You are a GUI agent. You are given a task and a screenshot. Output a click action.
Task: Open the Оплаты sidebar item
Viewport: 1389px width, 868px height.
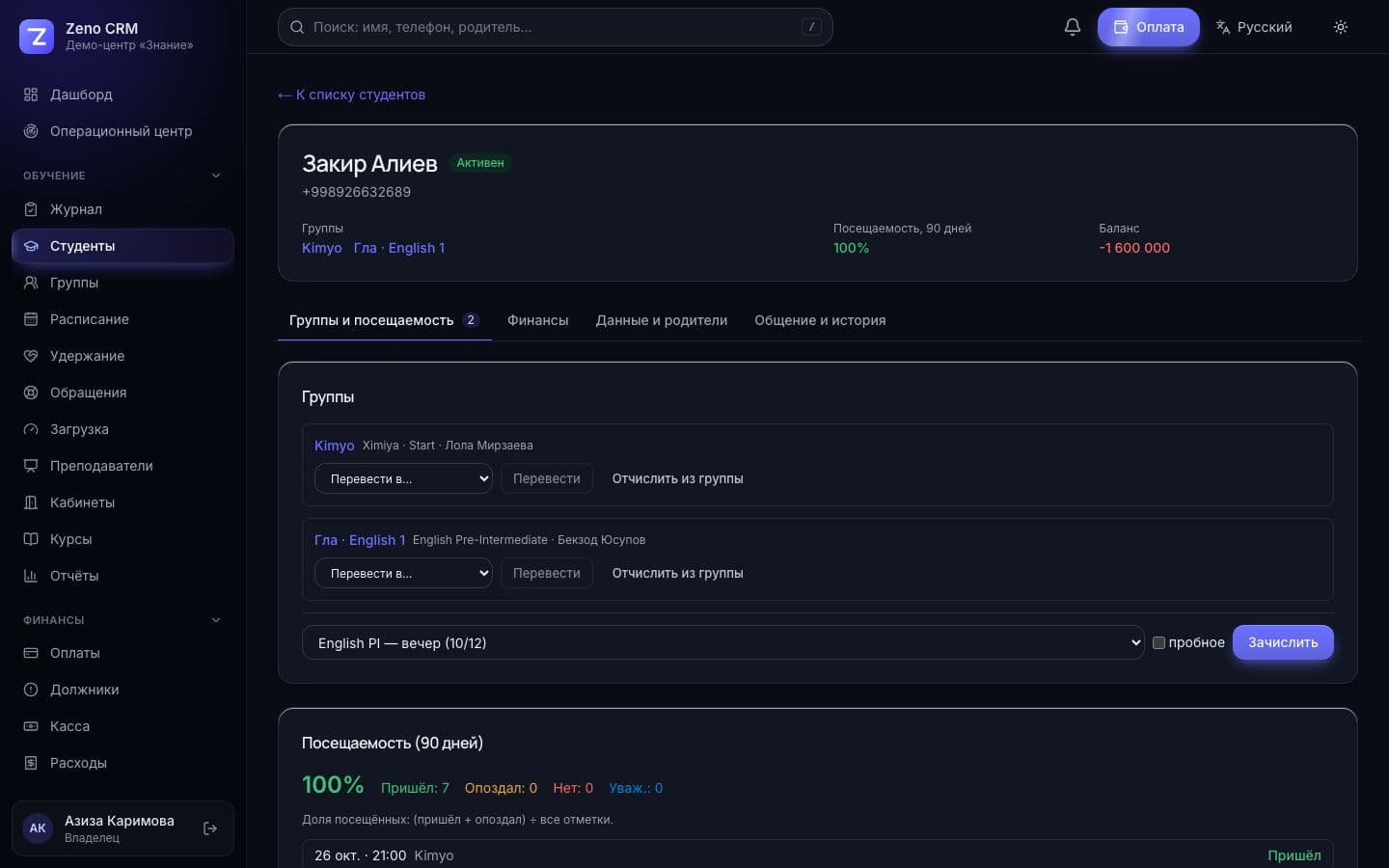(x=123, y=653)
